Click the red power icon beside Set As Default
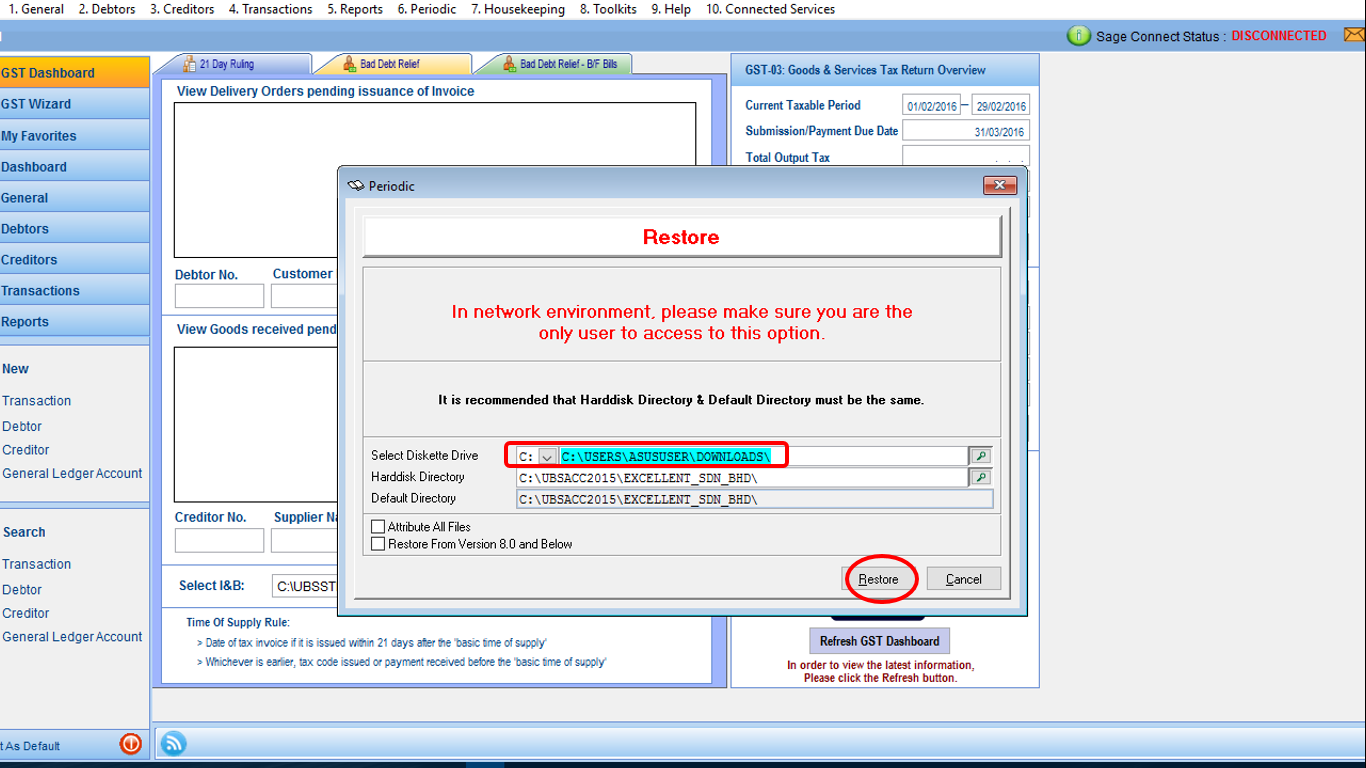 (130, 744)
